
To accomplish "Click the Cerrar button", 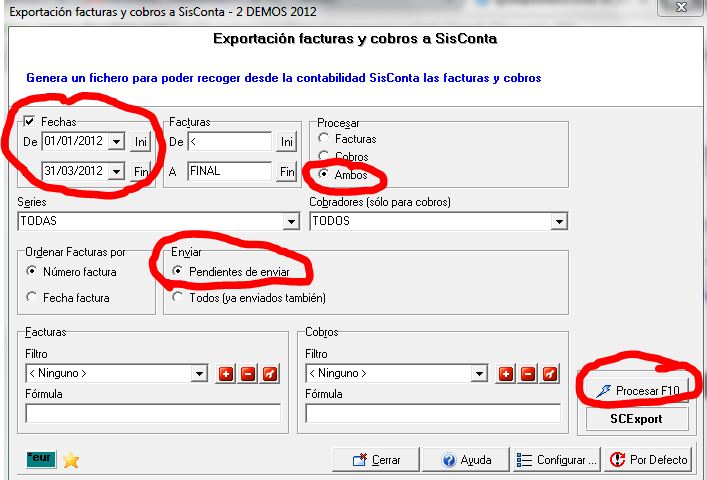I will pos(376,460).
